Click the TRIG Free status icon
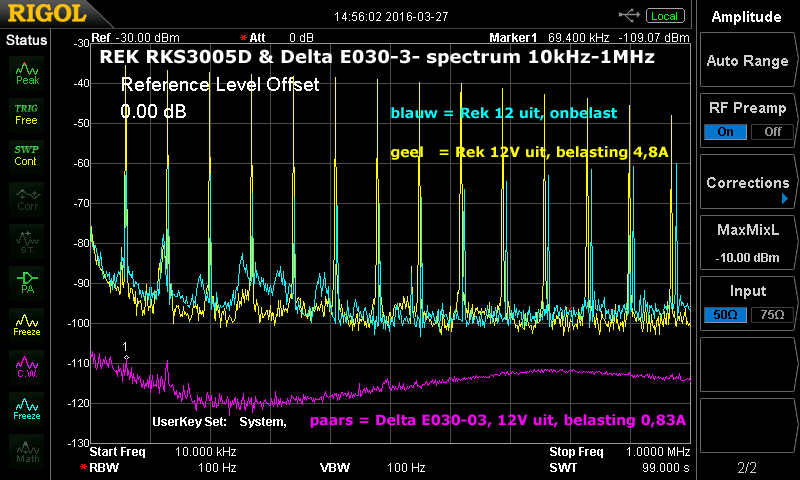This screenshot has width=800, height=480. coord(27,115)
